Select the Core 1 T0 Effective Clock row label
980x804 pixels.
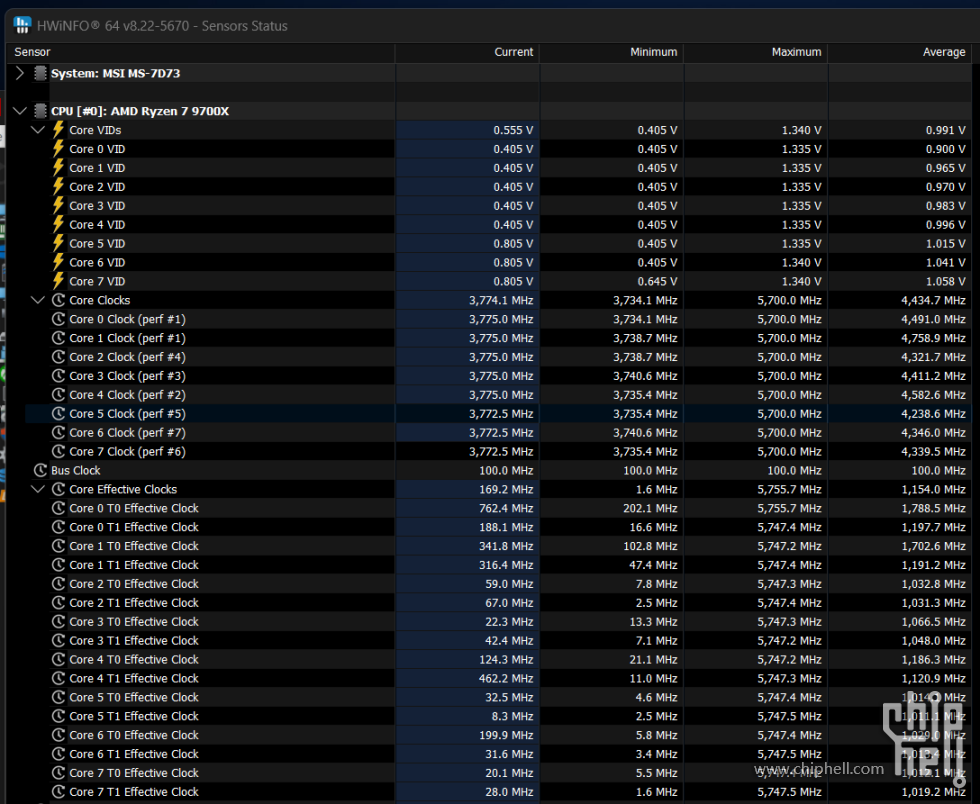(134, 546)
